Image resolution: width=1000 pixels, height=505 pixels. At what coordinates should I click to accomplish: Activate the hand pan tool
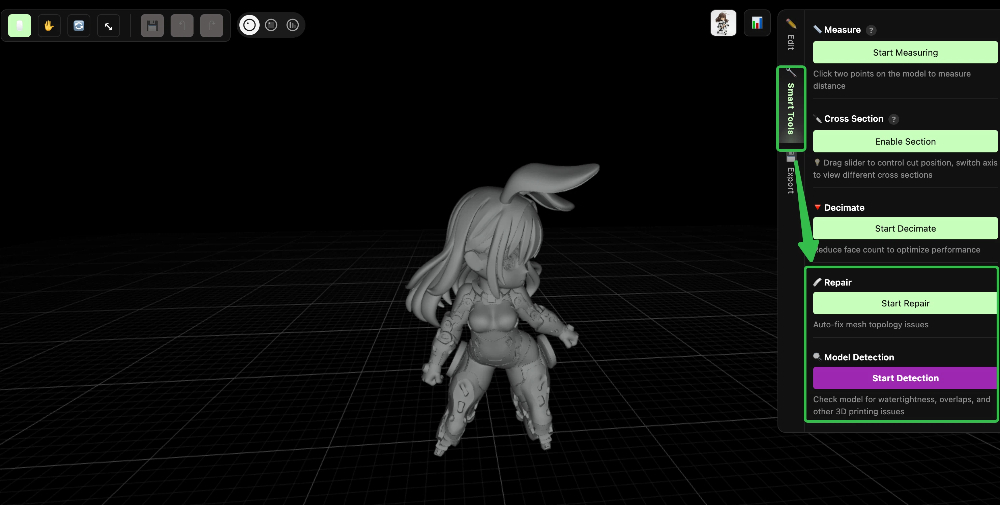[x=48, y=26]
